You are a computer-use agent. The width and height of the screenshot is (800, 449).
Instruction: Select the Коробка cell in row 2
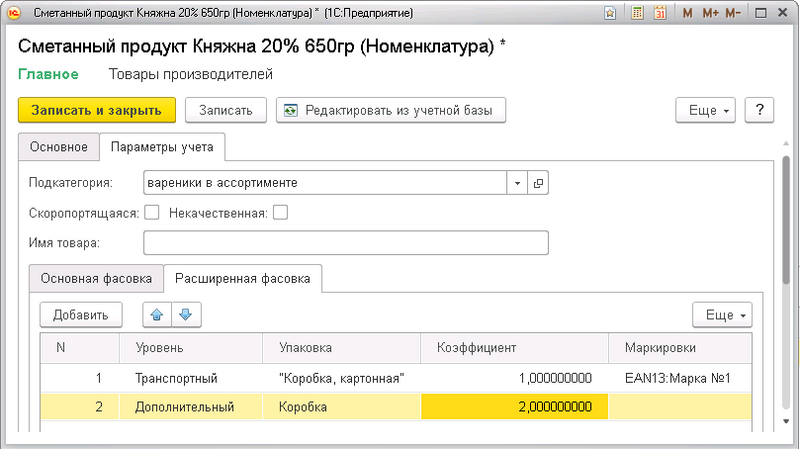(x=341, y=407)
